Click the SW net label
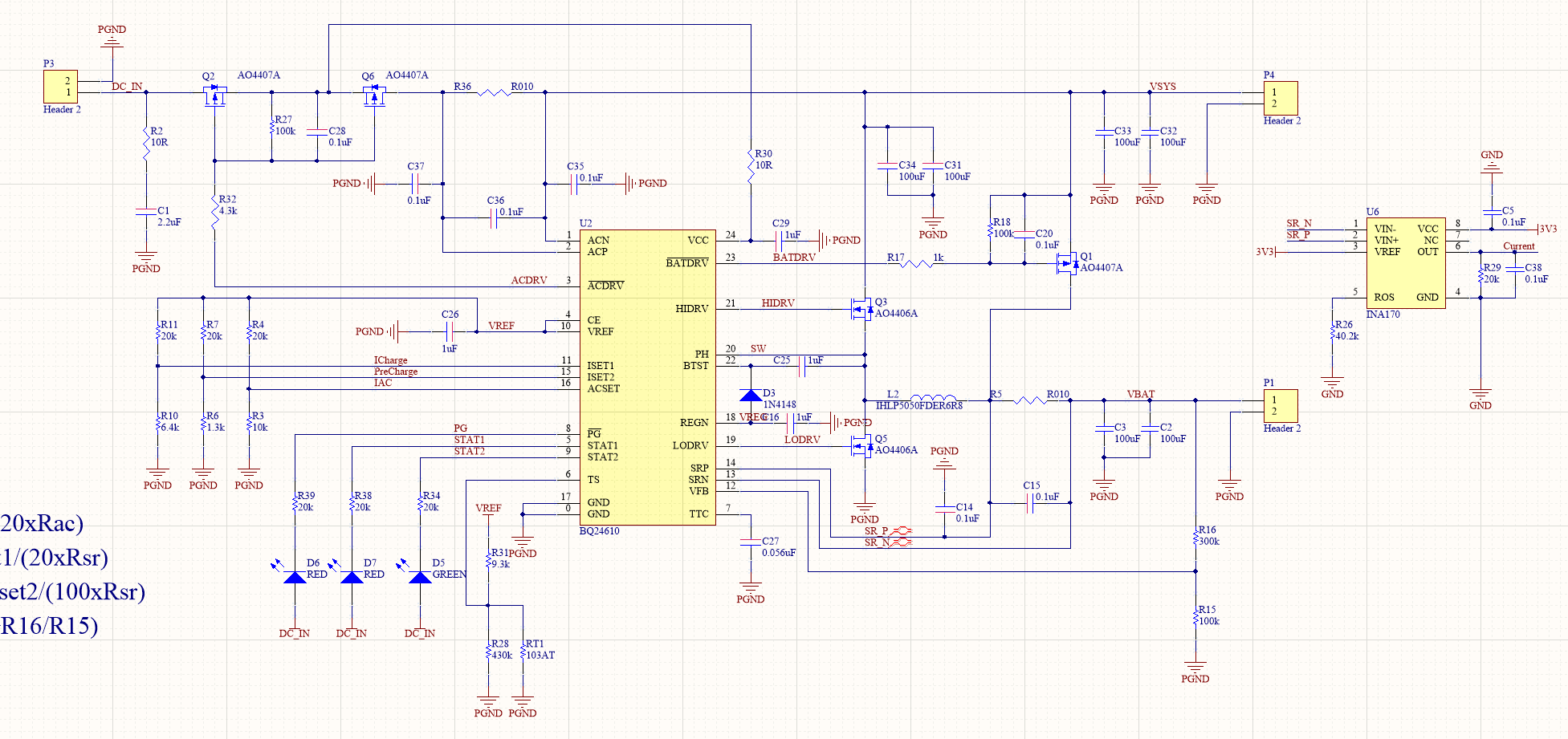 pos(758,349)
